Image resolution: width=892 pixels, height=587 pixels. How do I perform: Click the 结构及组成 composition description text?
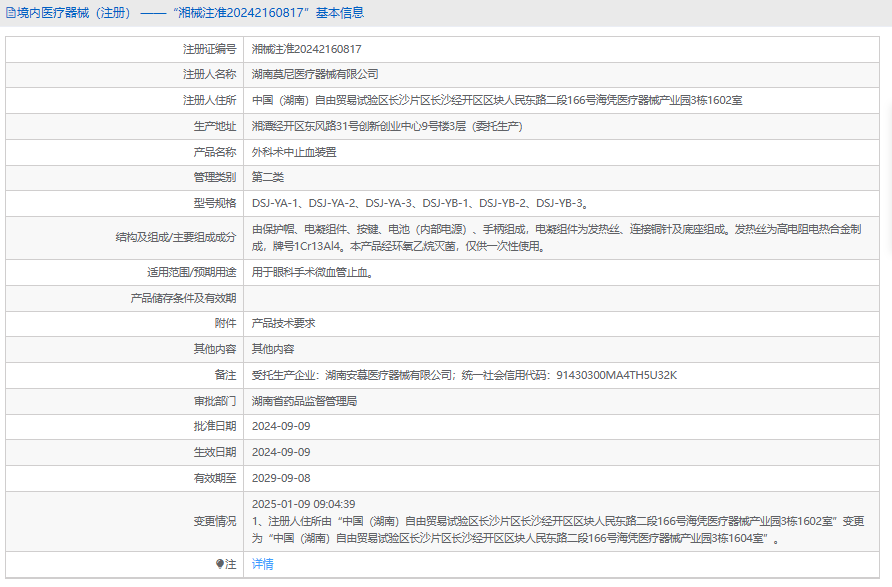(x=555, y=237)
